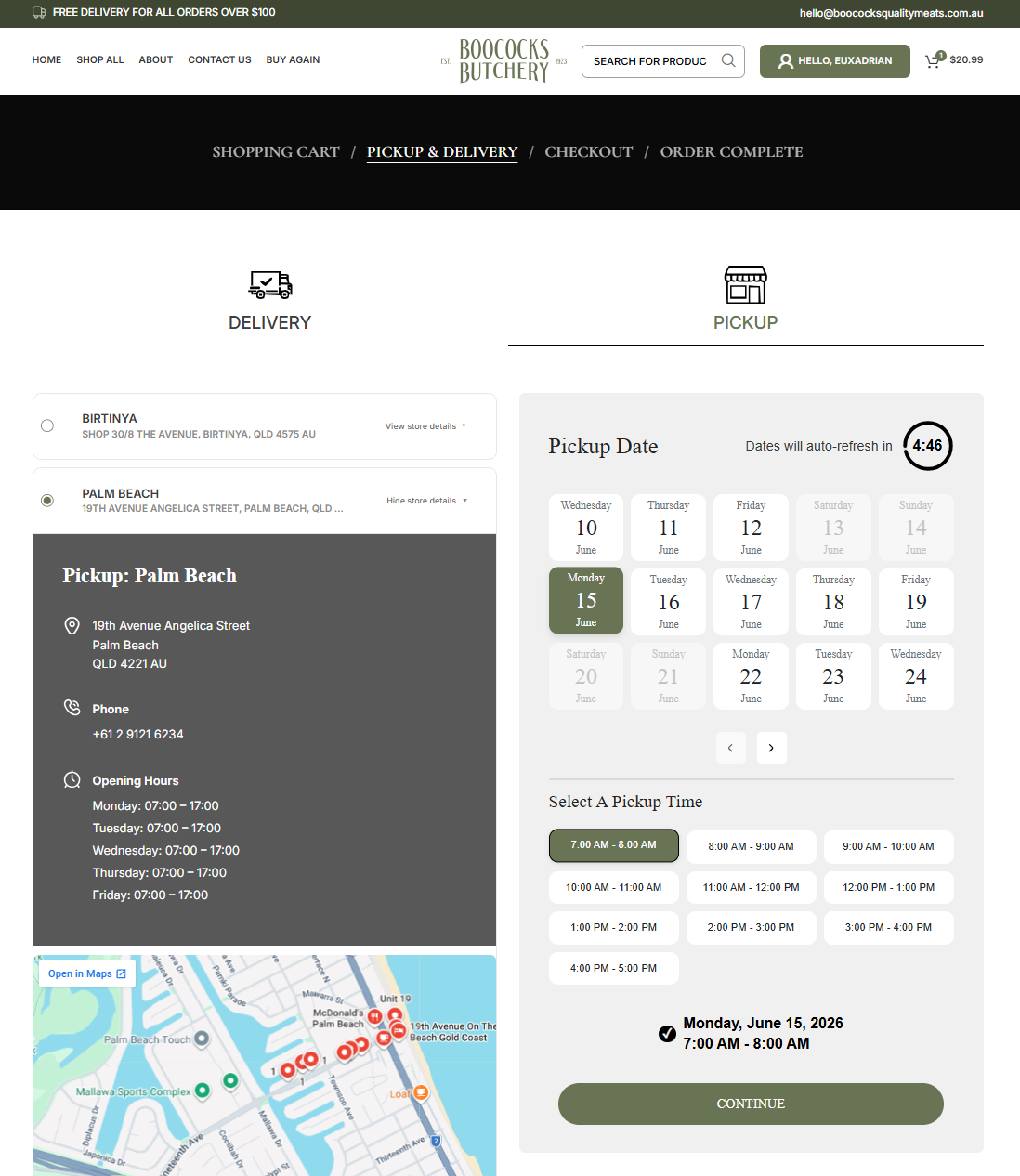Screen dimensions: 1020x1176
Task: Click the store email address link
Action: click(x=891, y=13)
